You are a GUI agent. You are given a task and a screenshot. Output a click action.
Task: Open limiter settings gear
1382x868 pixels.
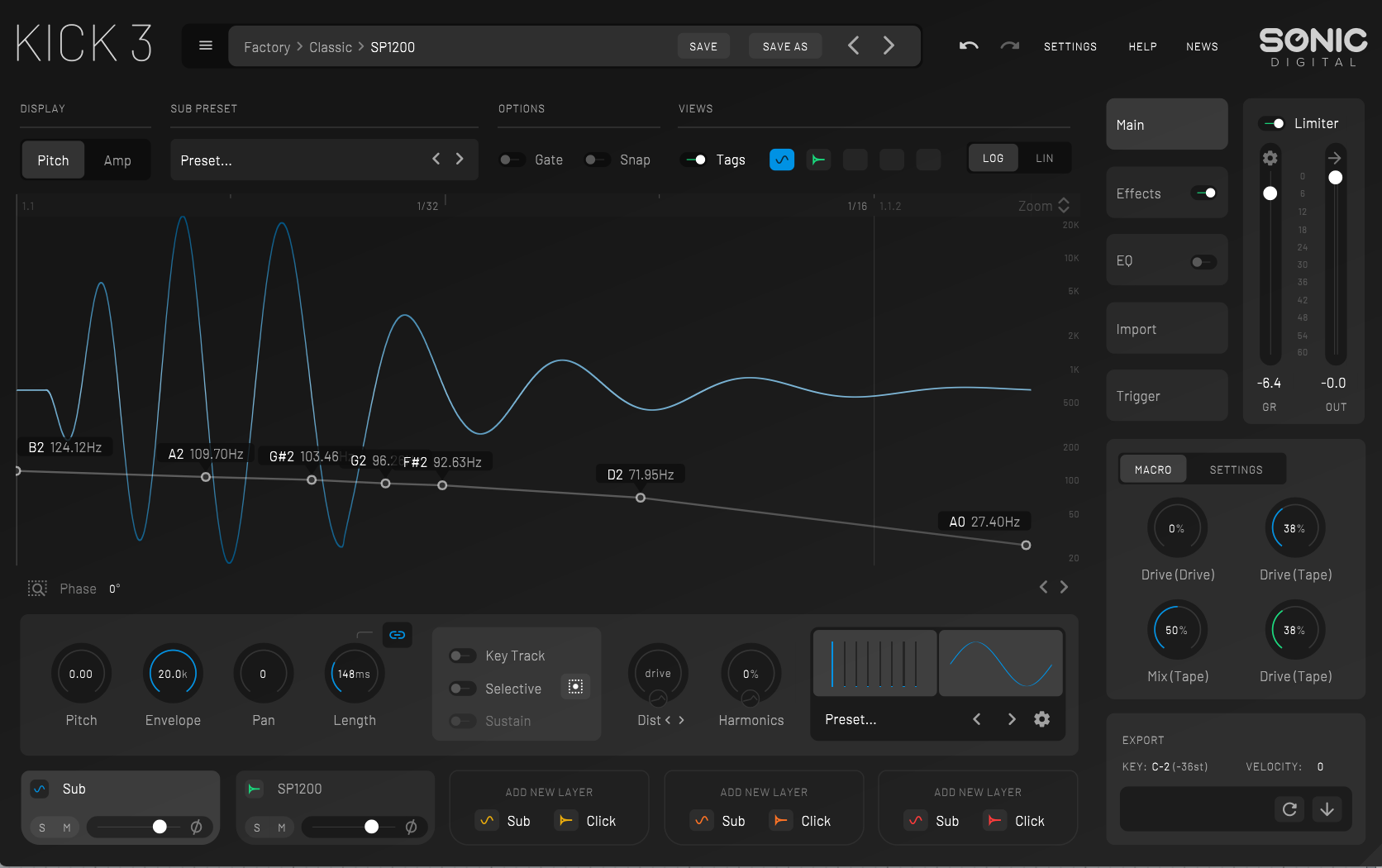click(x=1270, y=158)
